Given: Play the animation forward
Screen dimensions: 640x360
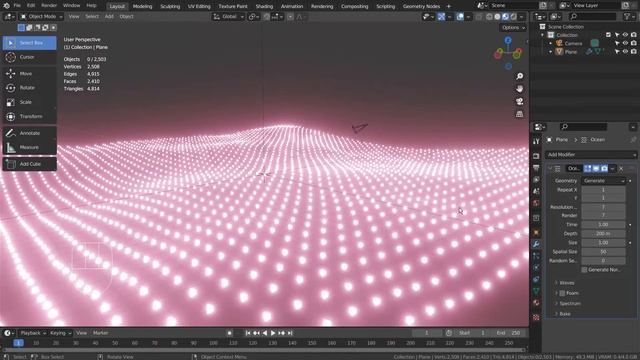Looking at the screenshot, I should (x=273, y=333).
